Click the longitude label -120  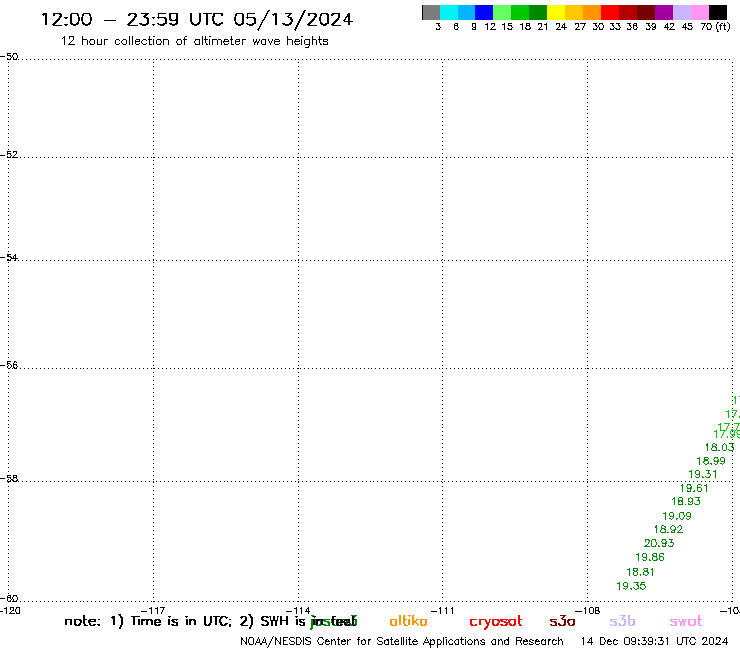(x=10, y=611)
